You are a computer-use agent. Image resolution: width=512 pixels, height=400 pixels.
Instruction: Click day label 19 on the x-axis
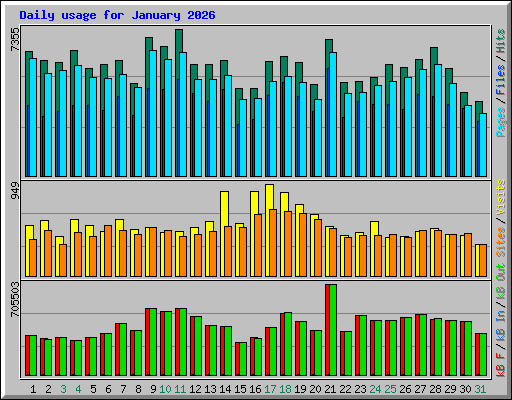point(300,389)
